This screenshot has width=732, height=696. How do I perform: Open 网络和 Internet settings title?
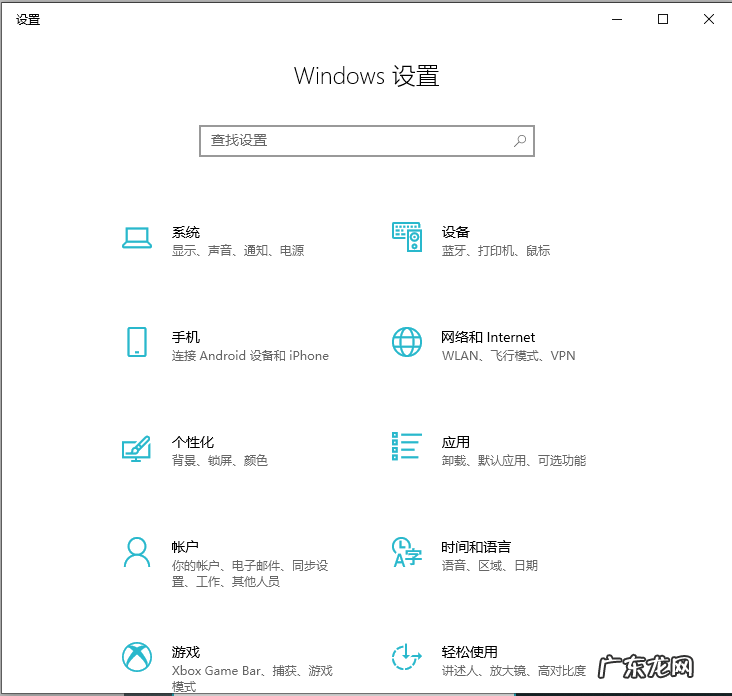pos(488,337)
